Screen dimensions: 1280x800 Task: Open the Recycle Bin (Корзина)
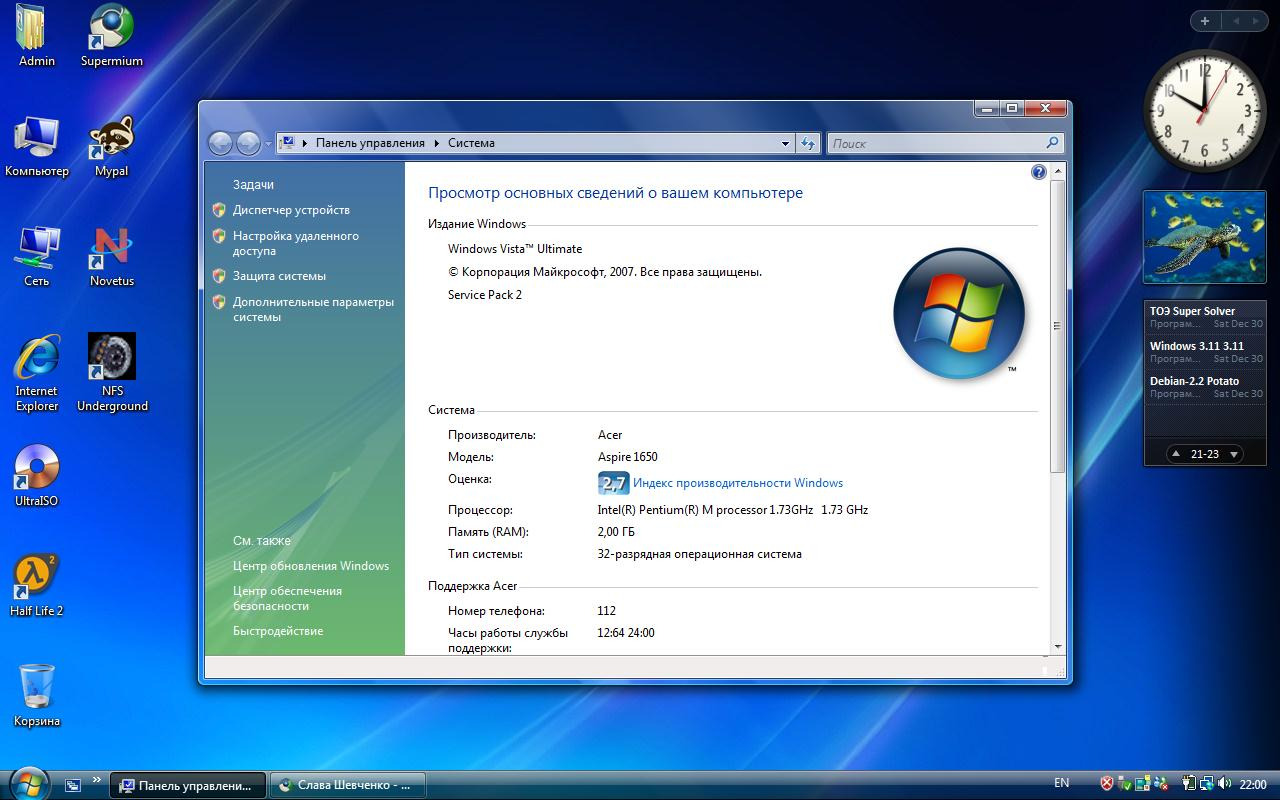coord(37,688)
